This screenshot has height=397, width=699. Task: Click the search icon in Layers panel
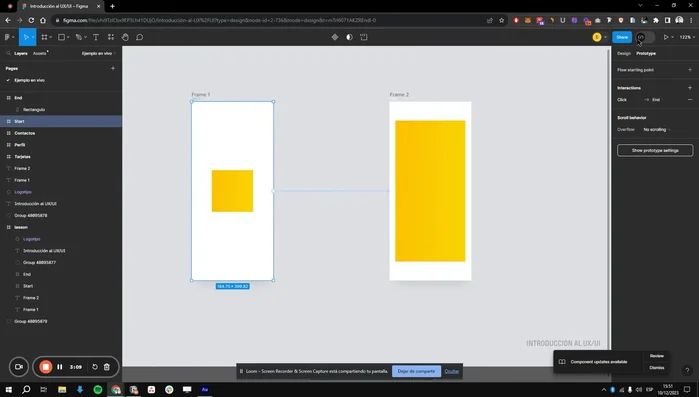tap(8, 53)
